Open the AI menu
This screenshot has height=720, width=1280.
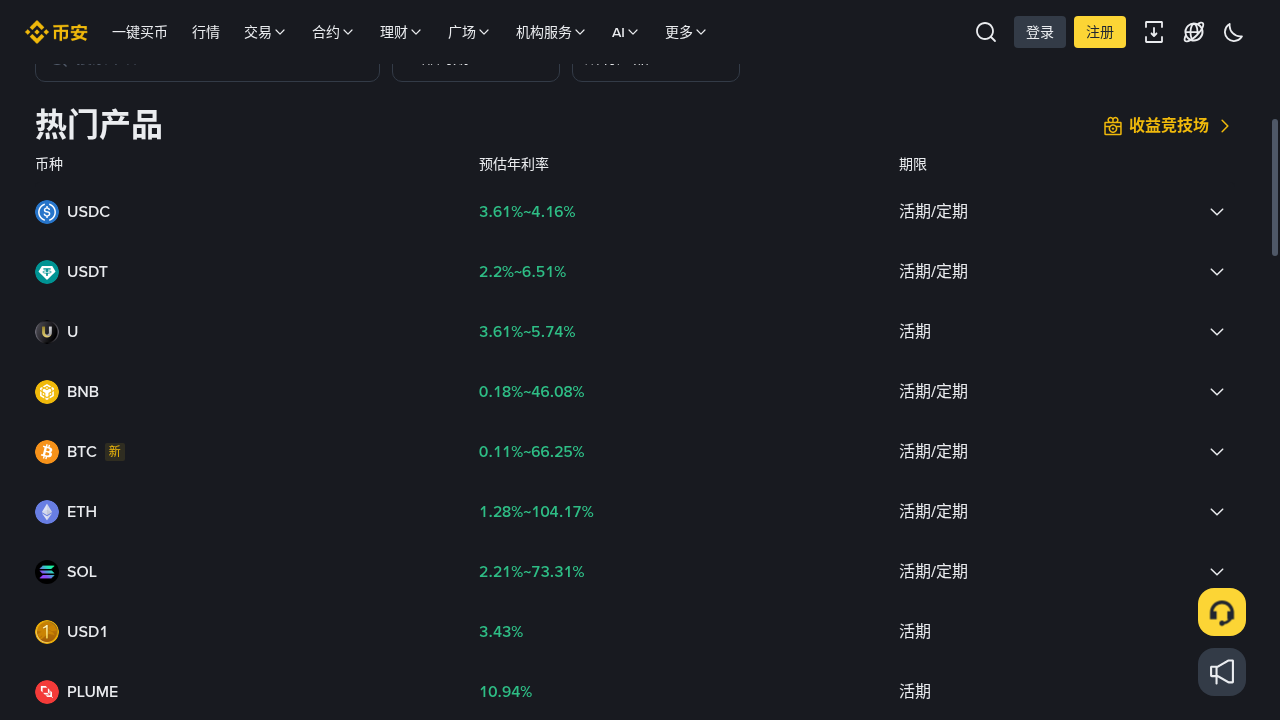pyautogui.click(x=625, y=32)
